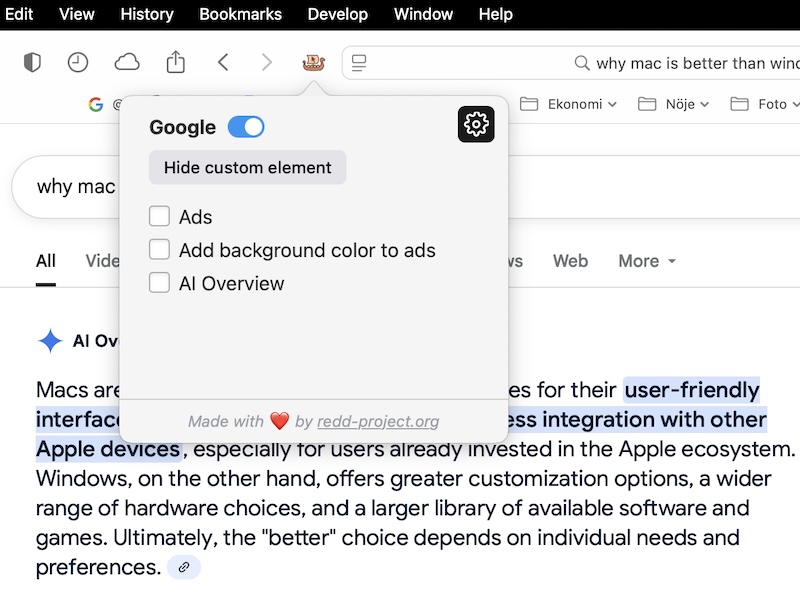Viewport: 800px width, 593px height.
Task: Click the link chip after preferences
Action: (184, 567)
